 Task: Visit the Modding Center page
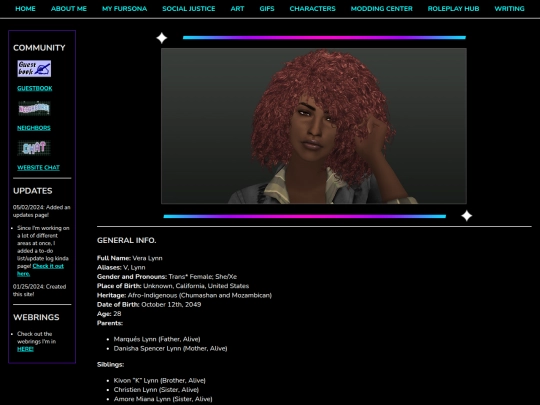[382, 9]
